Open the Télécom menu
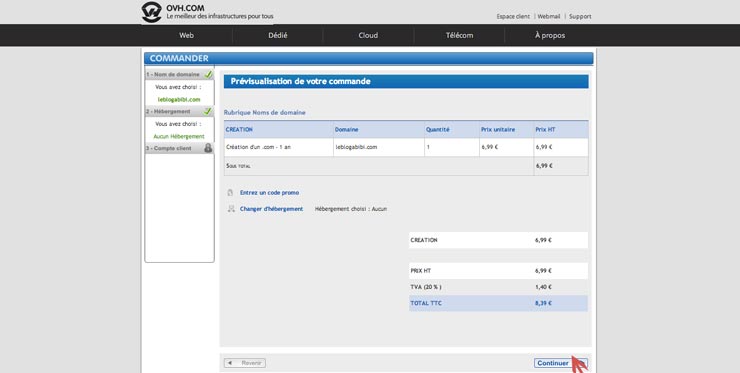This screenshot has height=373, width=740. pos(459,35)
